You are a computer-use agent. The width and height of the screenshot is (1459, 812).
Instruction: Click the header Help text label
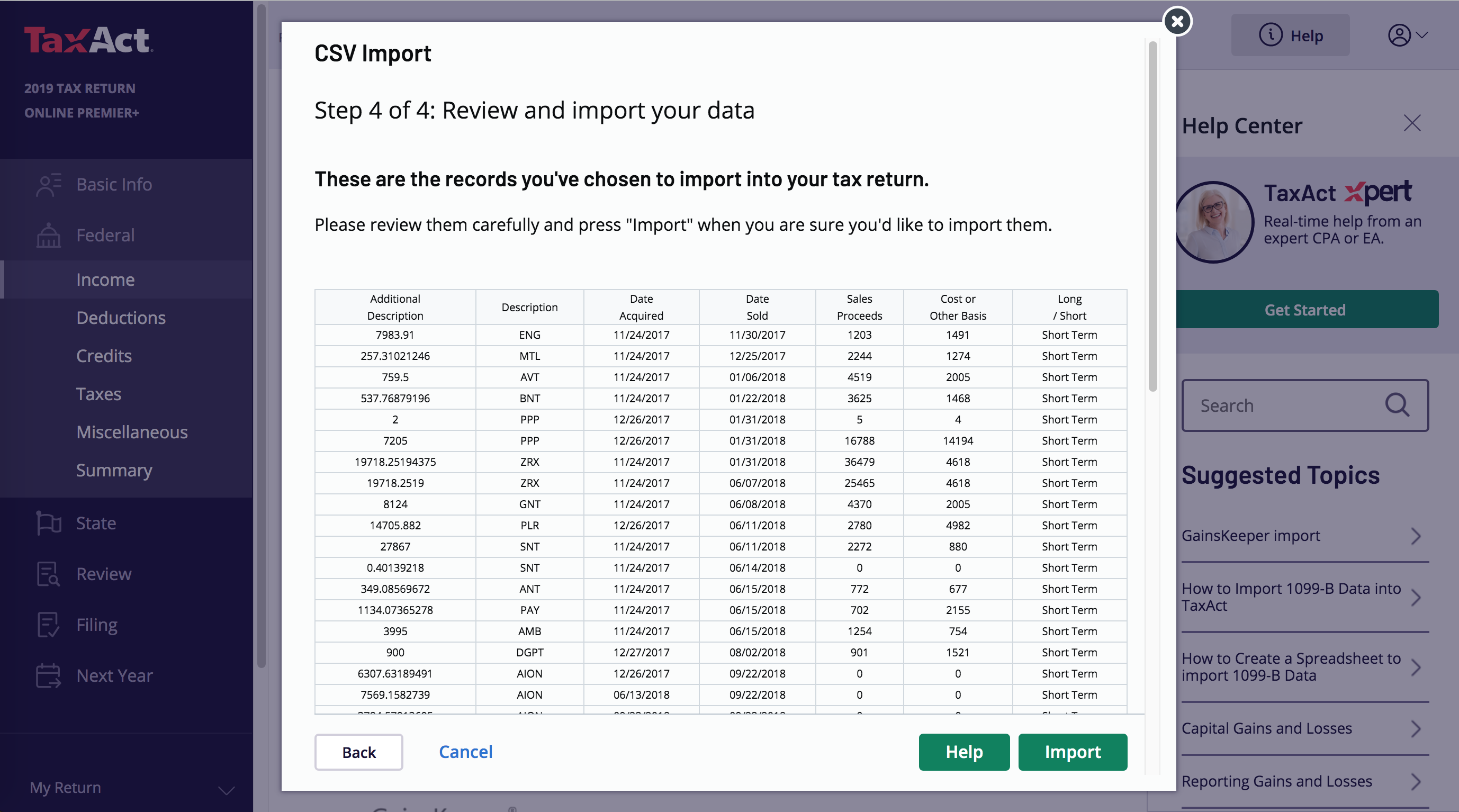coord(1306,35)
